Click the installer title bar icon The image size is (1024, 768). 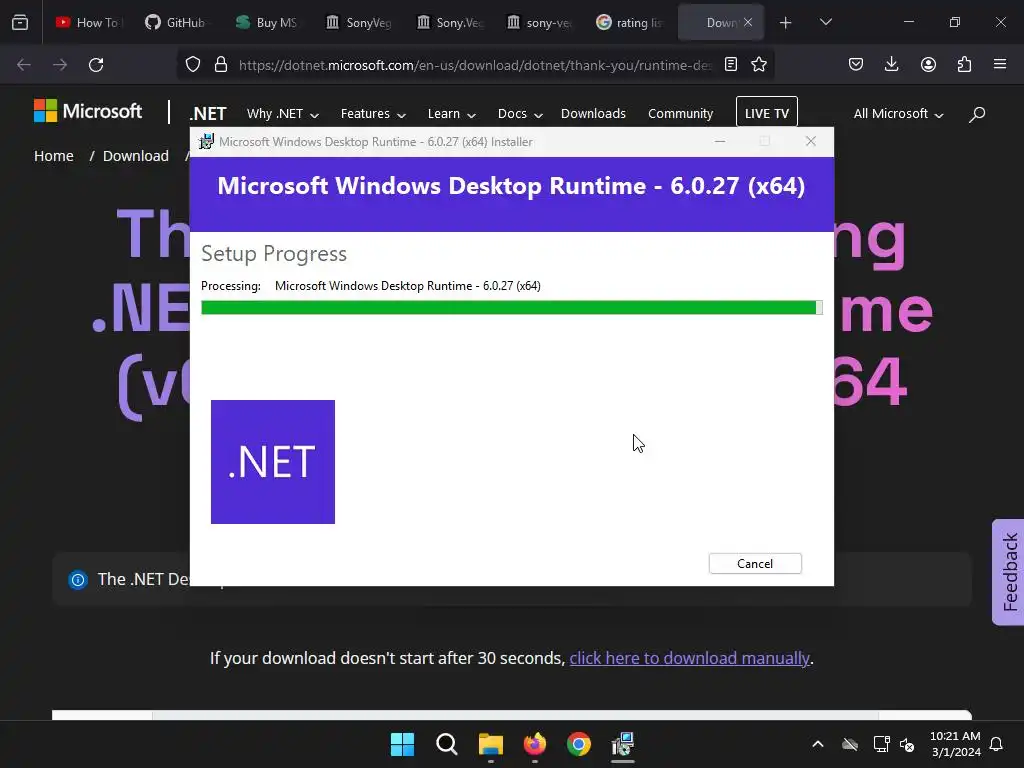pos(206,142)
